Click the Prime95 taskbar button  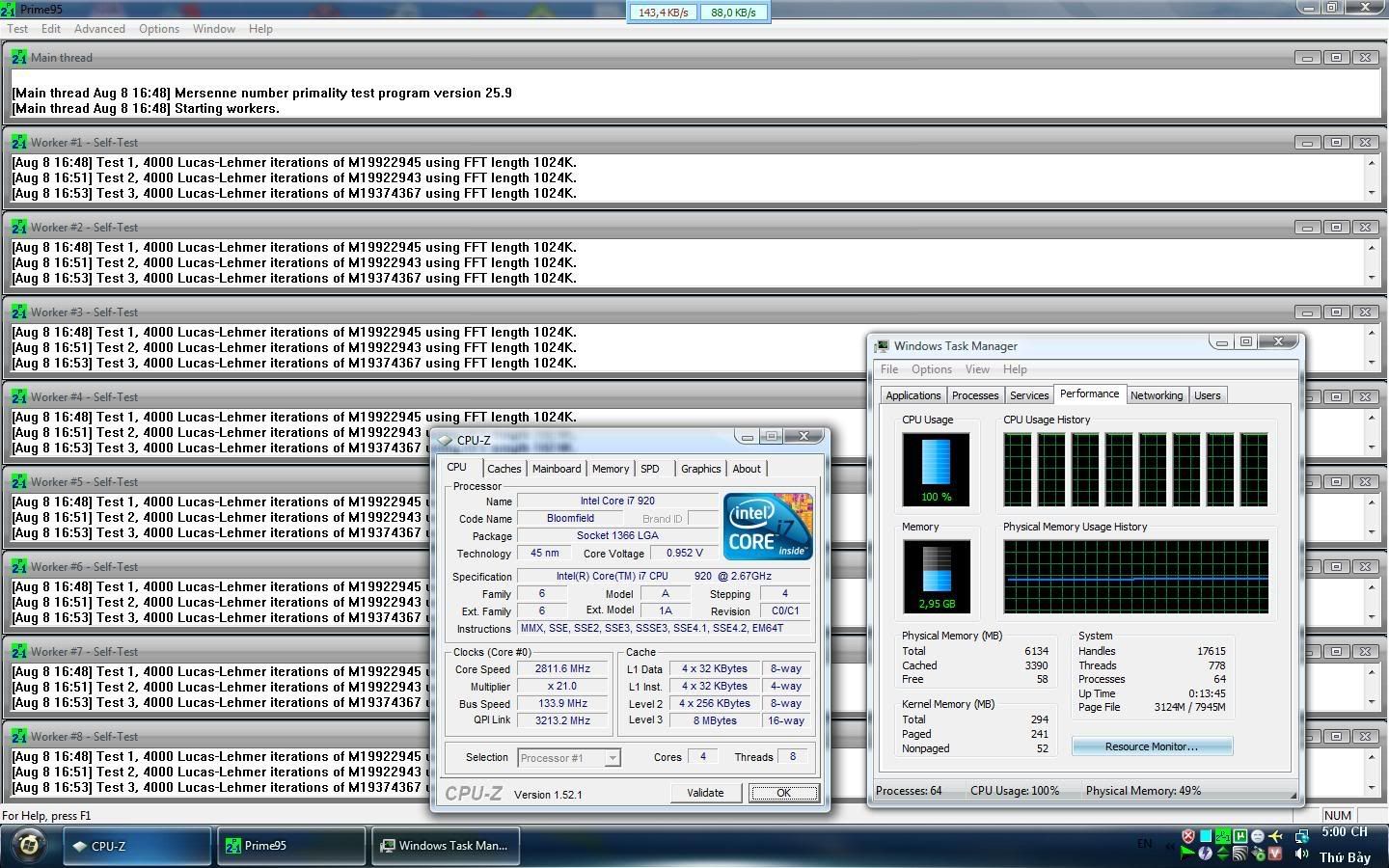point(291,846)
